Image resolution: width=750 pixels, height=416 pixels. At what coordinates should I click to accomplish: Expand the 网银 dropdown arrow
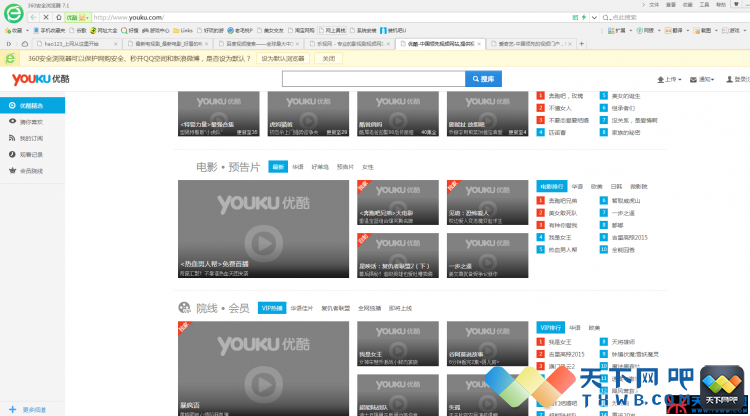(659, 30)
